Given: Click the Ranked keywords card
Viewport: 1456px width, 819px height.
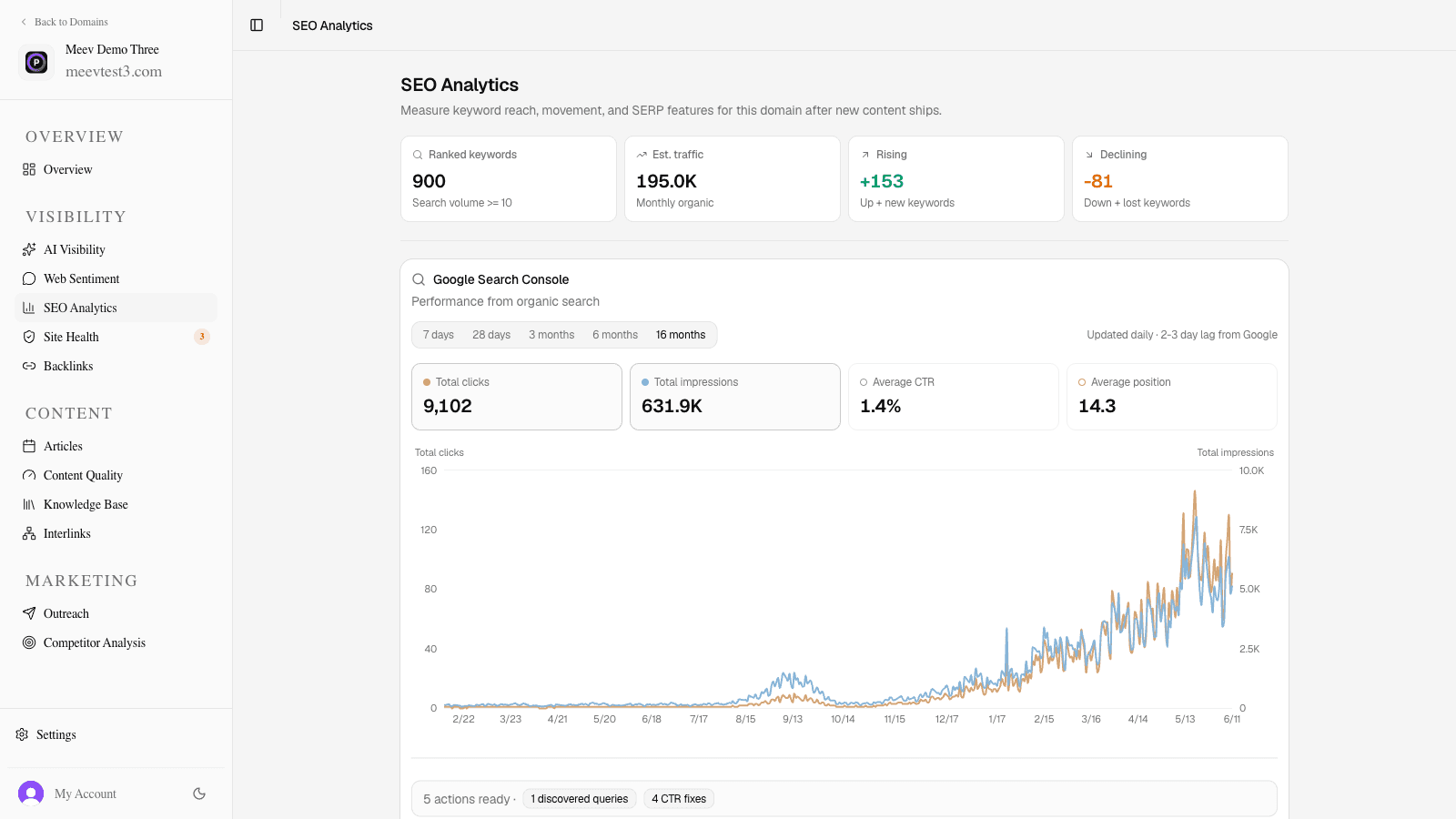Looking at the screenshot, I should pos(509,178).
